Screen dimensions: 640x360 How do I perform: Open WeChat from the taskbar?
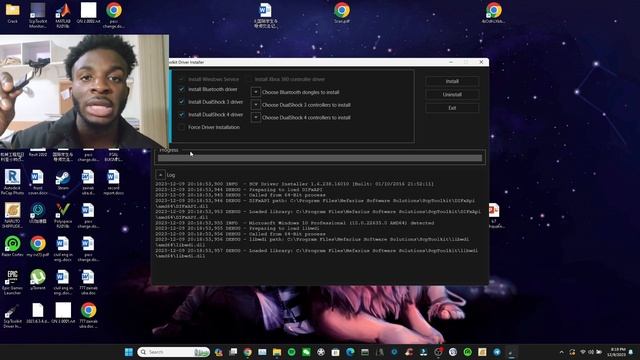306,352
